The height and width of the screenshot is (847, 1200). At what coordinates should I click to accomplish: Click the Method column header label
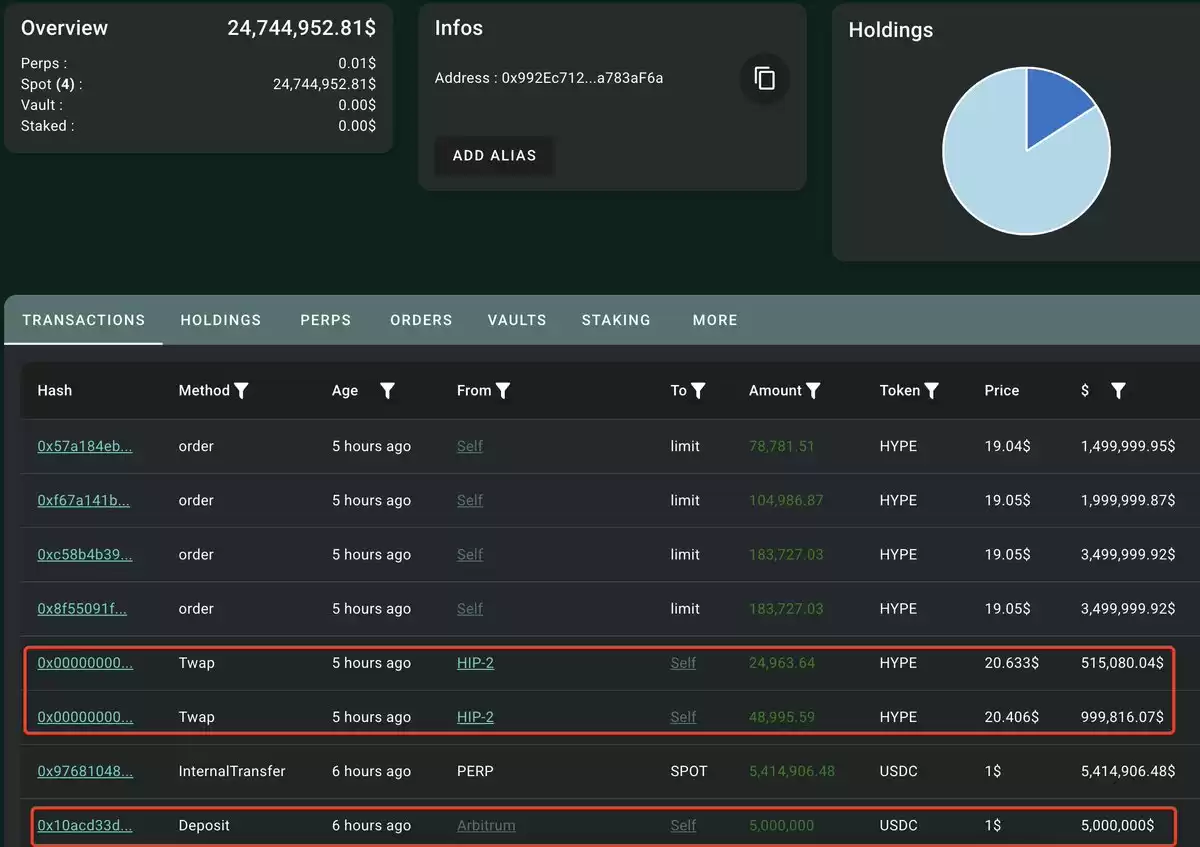(x=204, y=391)
